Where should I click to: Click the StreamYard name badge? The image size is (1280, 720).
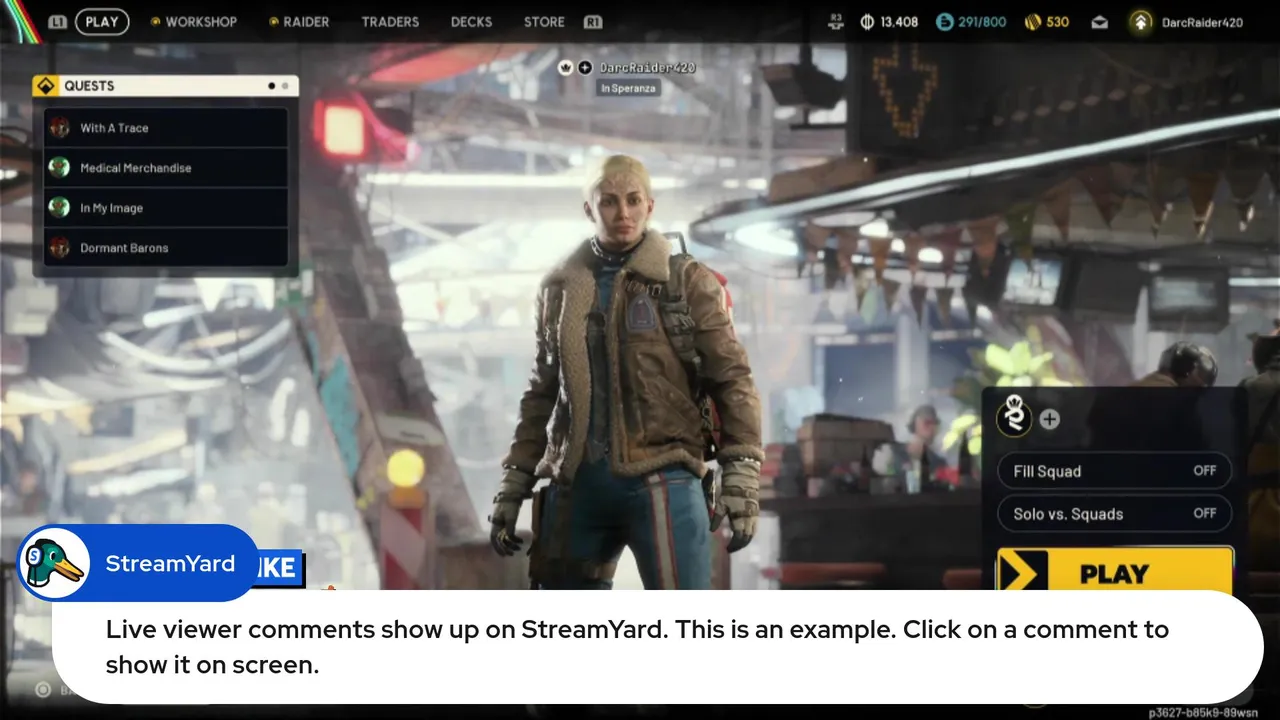pyautogui.click(x=138, y=563)
